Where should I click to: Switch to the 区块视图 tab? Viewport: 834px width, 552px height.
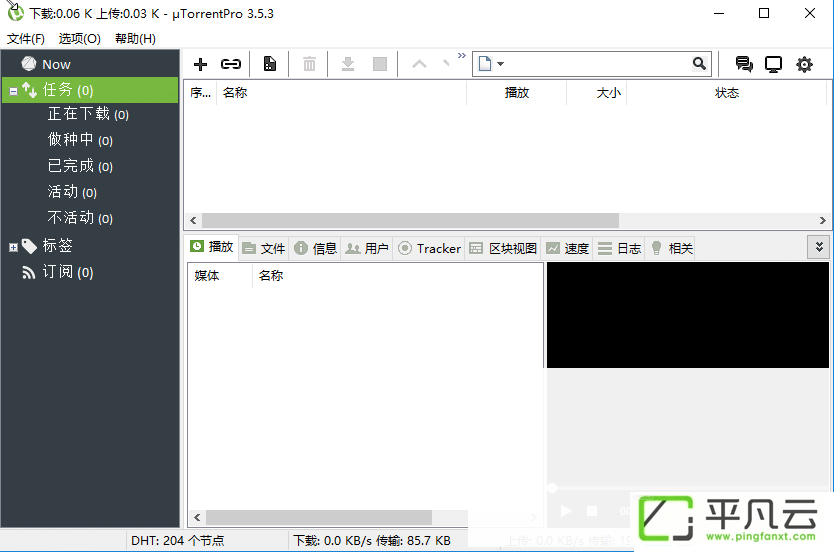(503, 248)
